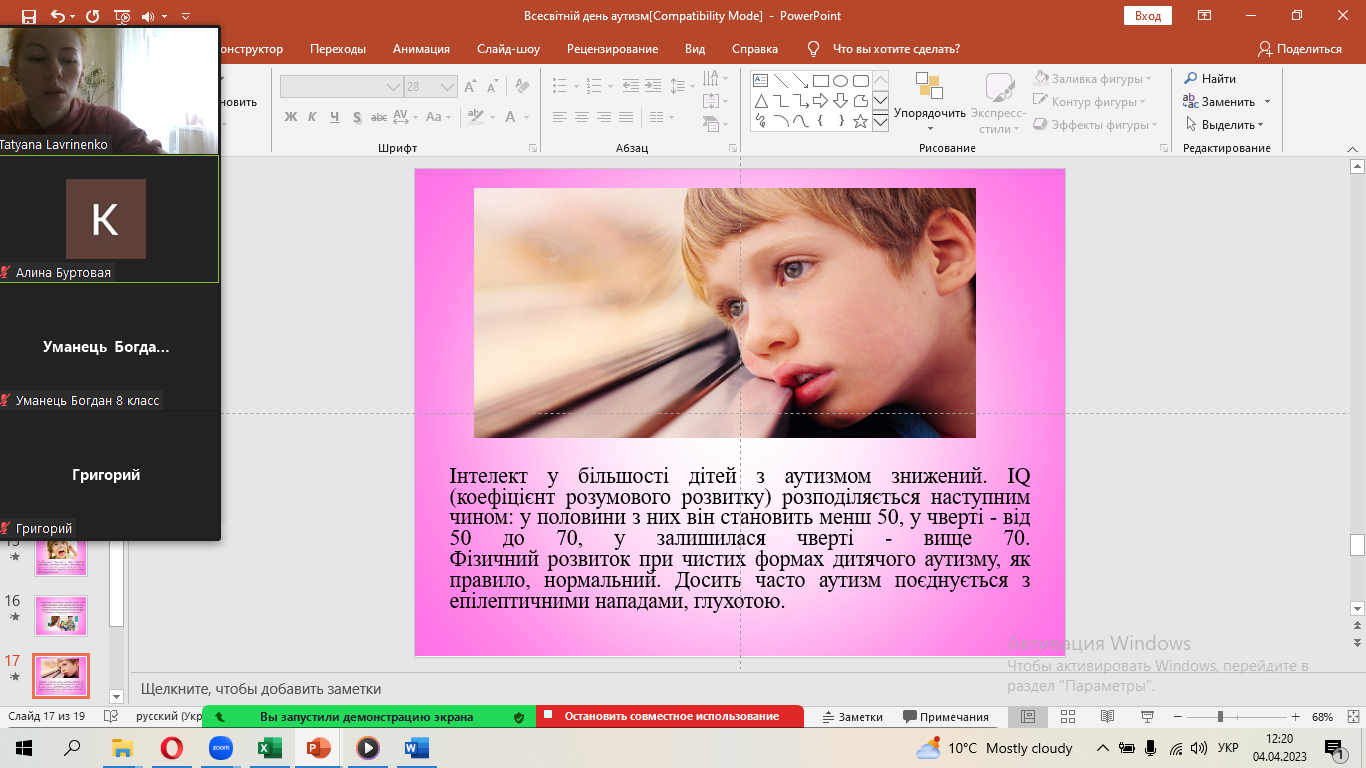Image resolution: width=1366 pixels, height=768 pixels.
Task: Open the Абзац paragraph dialog launcher
Action: pyautogui.click(x=733, y=148)
